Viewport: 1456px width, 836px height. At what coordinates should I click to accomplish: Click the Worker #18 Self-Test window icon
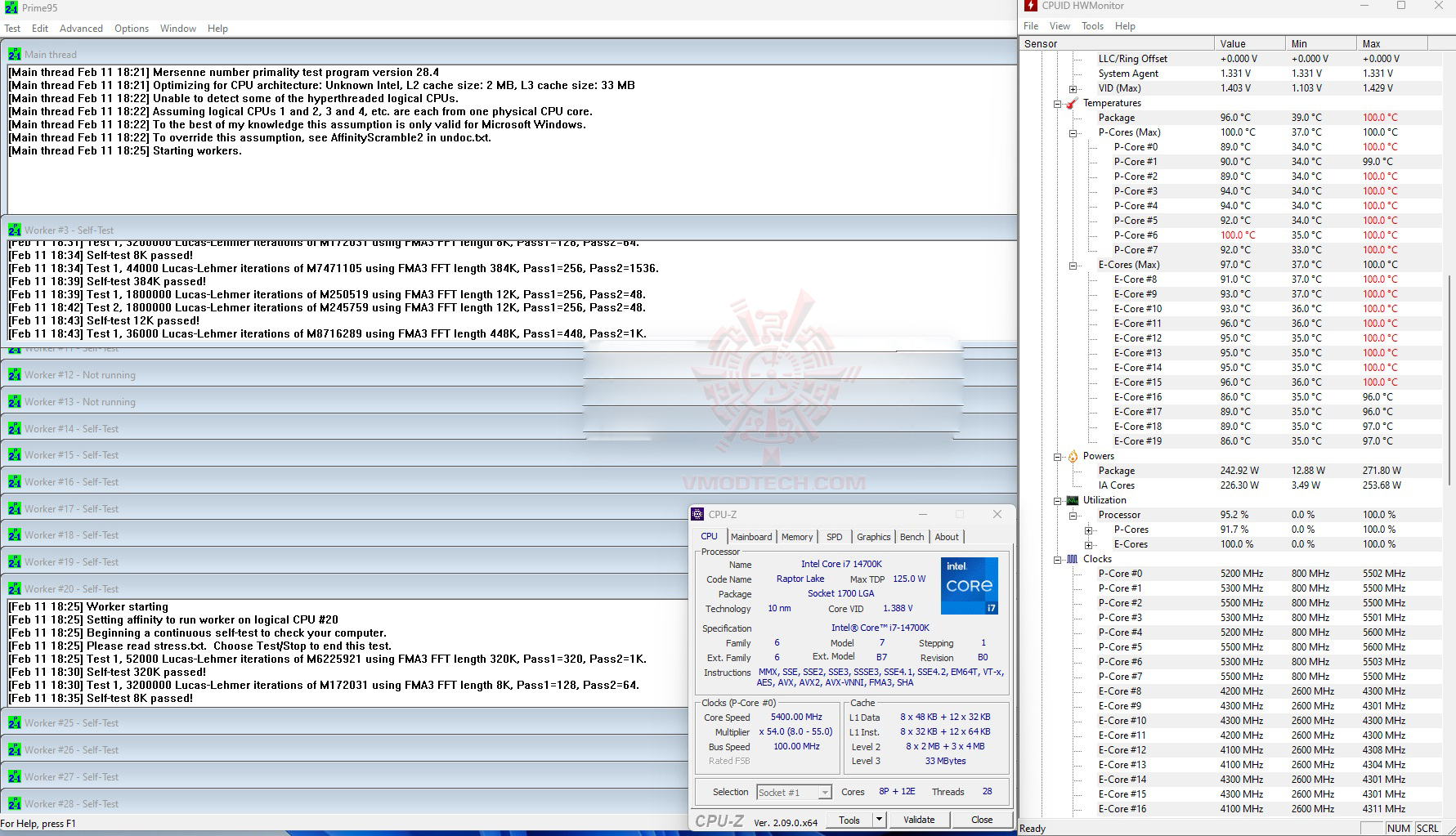pos(15,534)
